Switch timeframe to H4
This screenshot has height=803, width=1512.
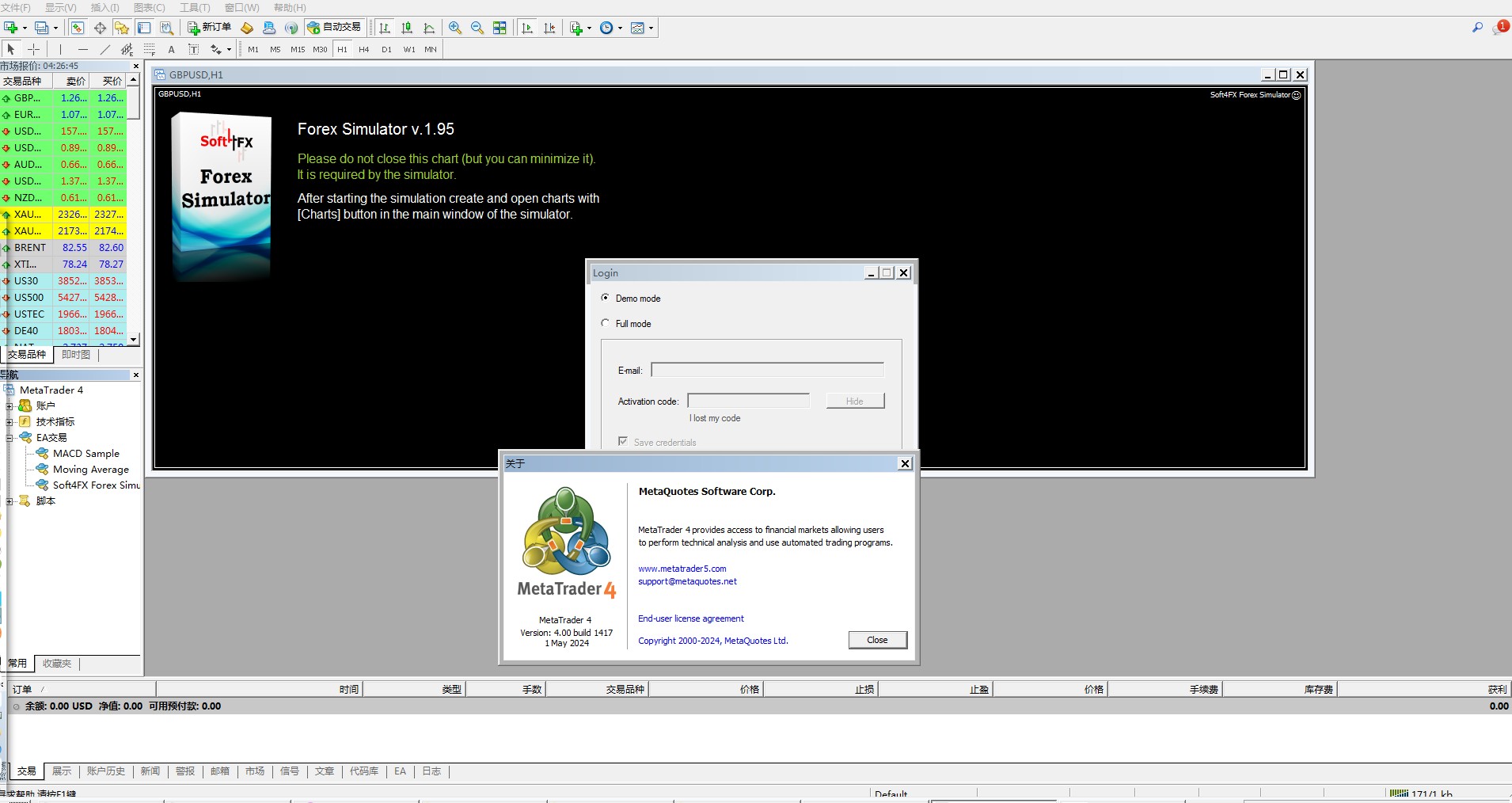tap(364, 49)
